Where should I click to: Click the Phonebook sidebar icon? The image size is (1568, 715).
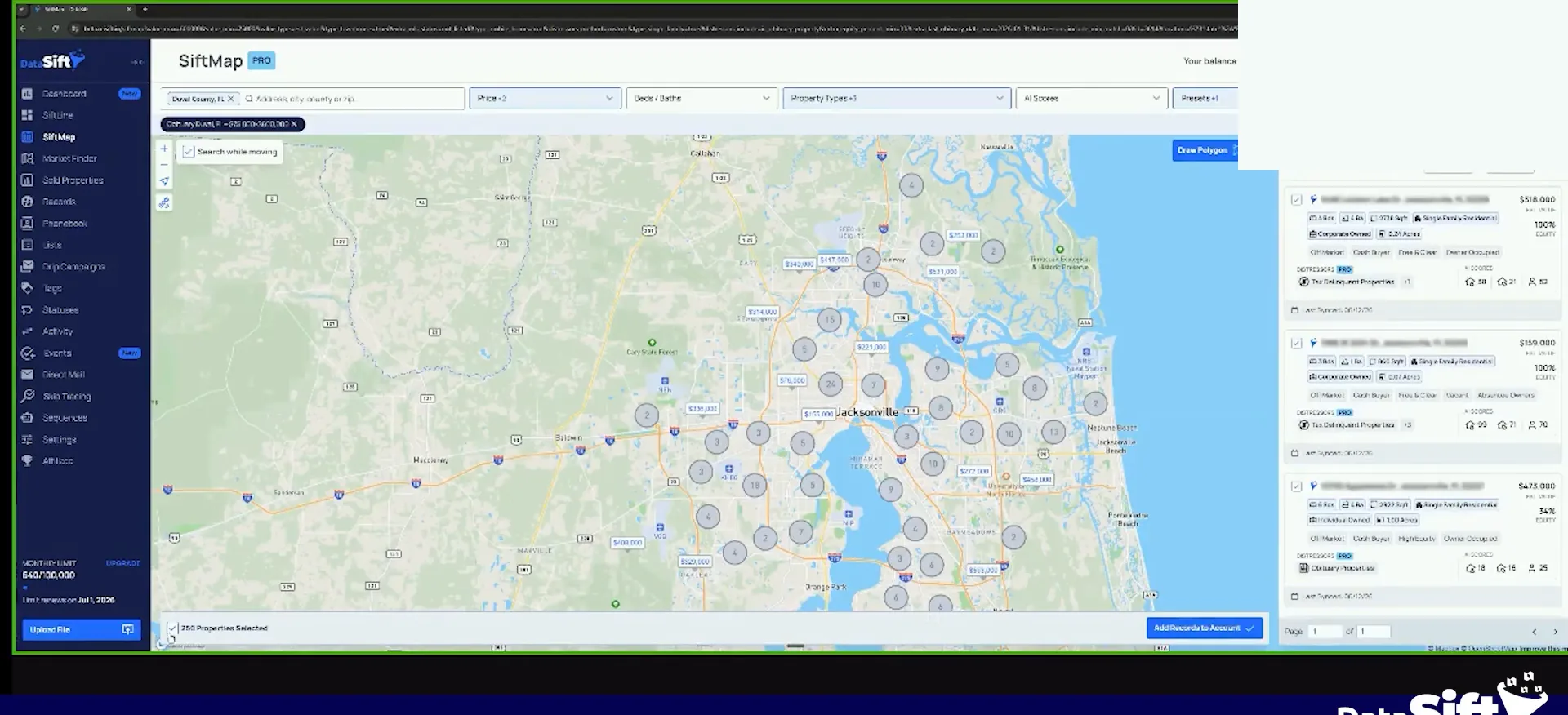pyautogui.click(x=27, y=223)
